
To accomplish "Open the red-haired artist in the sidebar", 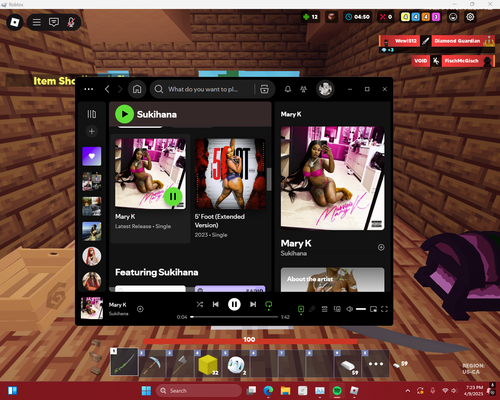I will tap(92, 256).
